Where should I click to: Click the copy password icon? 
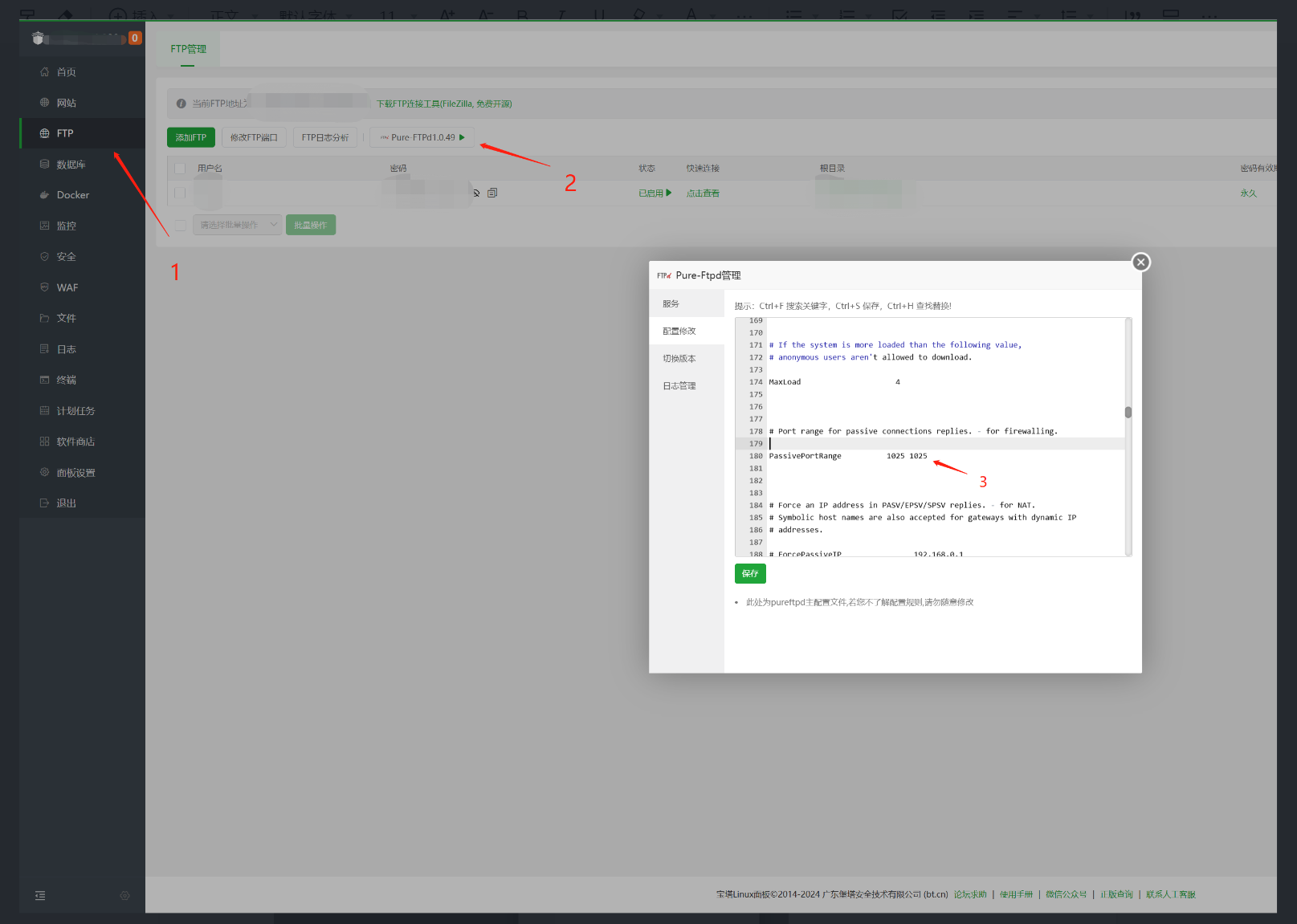click(492, 193)
